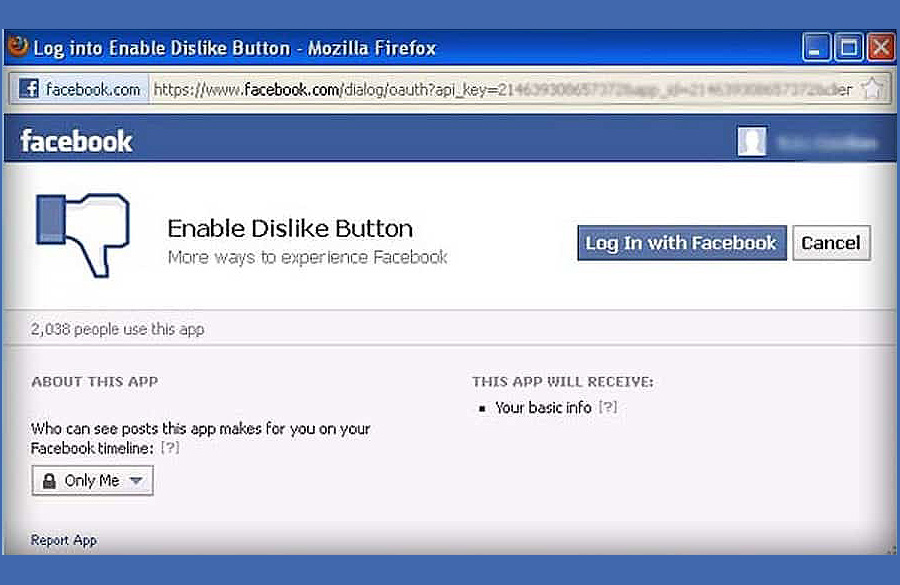
Task: Click the facebook wordmark logo
Action: tap(76, 140)
